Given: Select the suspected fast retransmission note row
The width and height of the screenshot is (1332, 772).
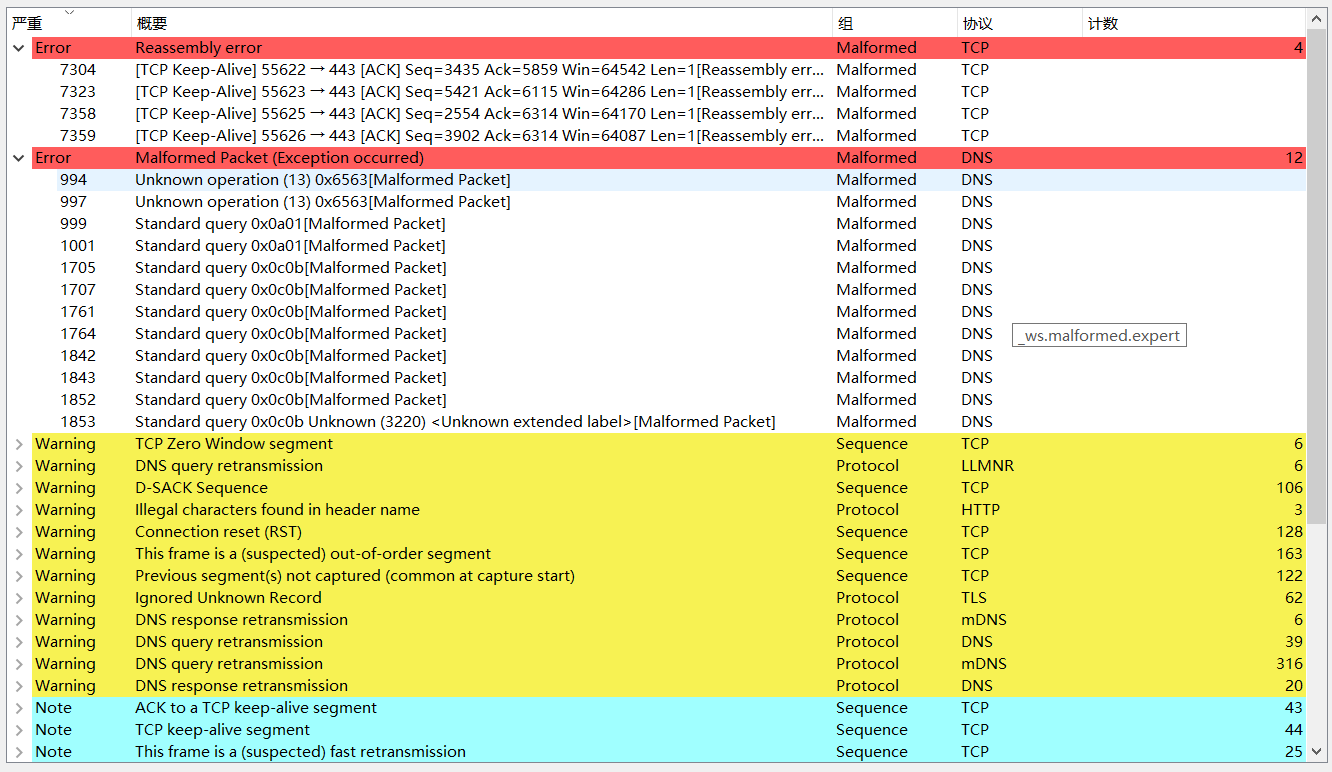Looking at the screenshot, I should tap(657, 752).
